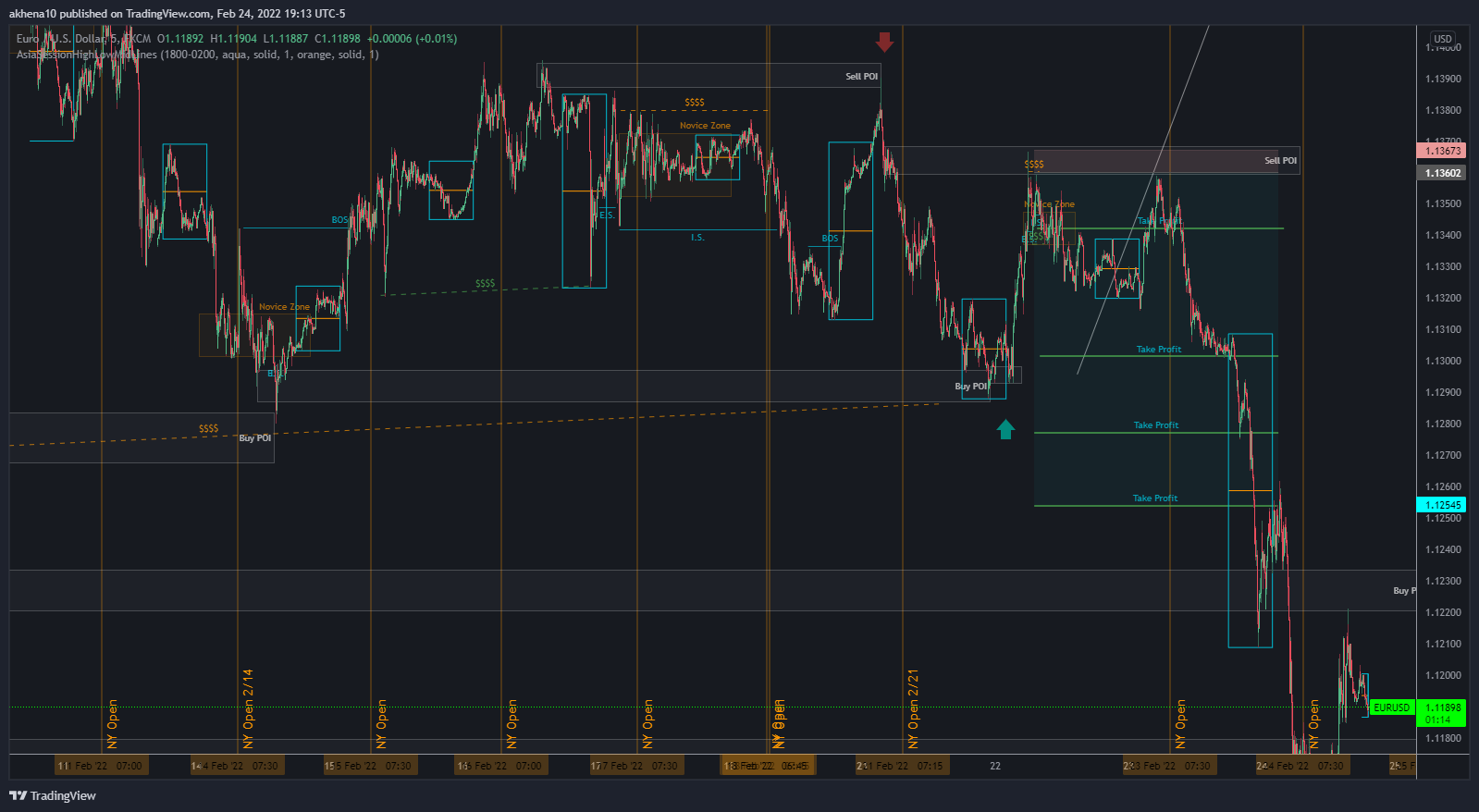This screenshot has width=1479, height=812.
Task: Select the 'NY Open' label on 23 Feb
Action: pos(1180,724)
